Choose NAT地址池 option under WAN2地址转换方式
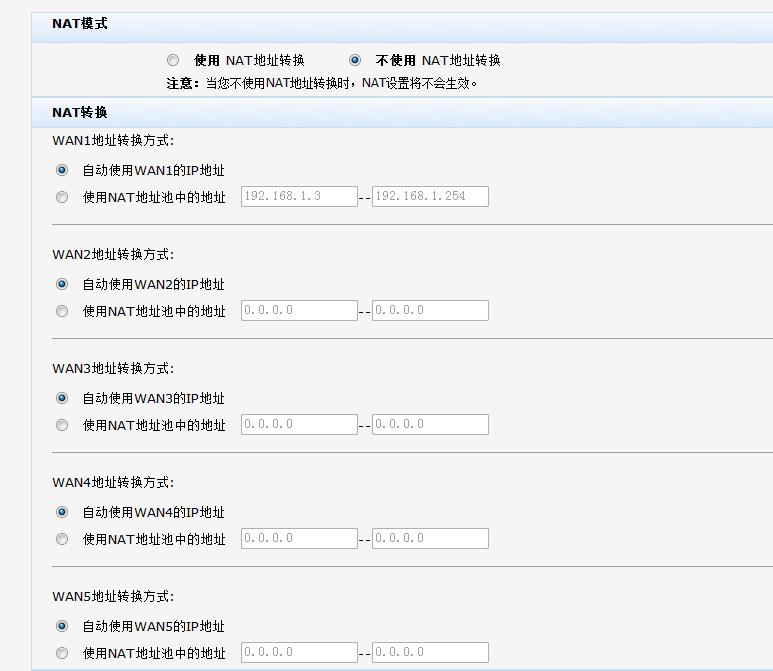Image resolution: width=773 pixels, height=671 pixels. point(62,311)
